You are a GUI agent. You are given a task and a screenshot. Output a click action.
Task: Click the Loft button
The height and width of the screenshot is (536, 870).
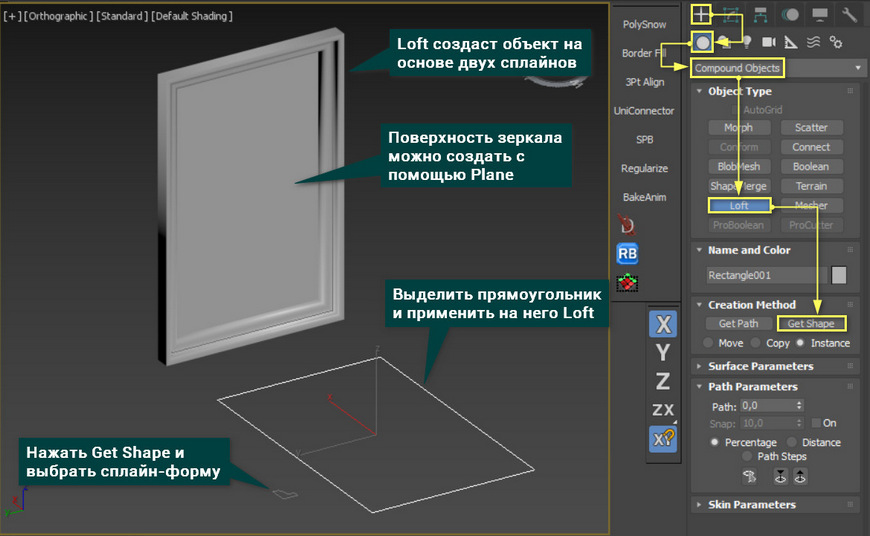pos(739,205)
